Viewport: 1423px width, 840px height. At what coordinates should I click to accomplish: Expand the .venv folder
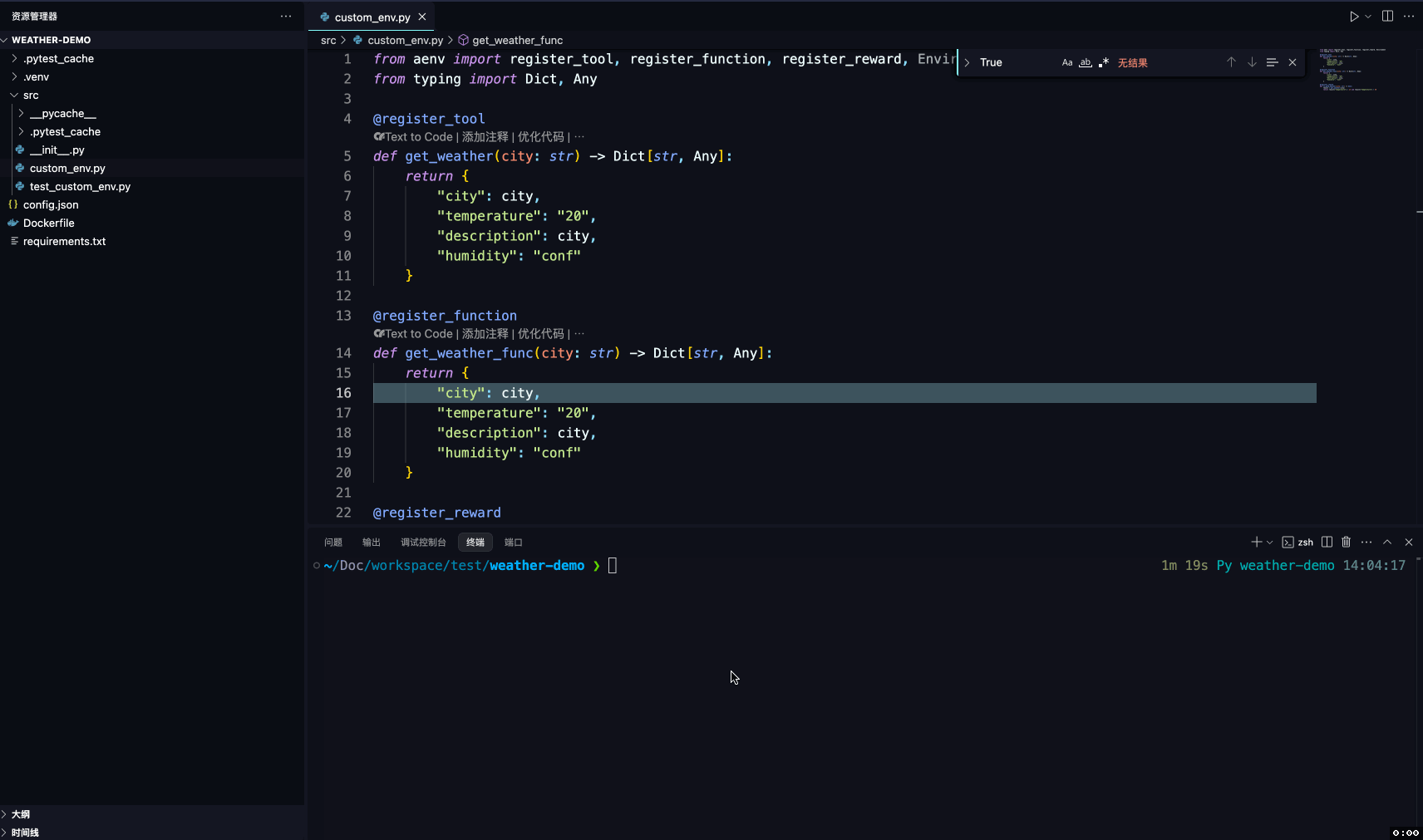[x=36, y=77]
